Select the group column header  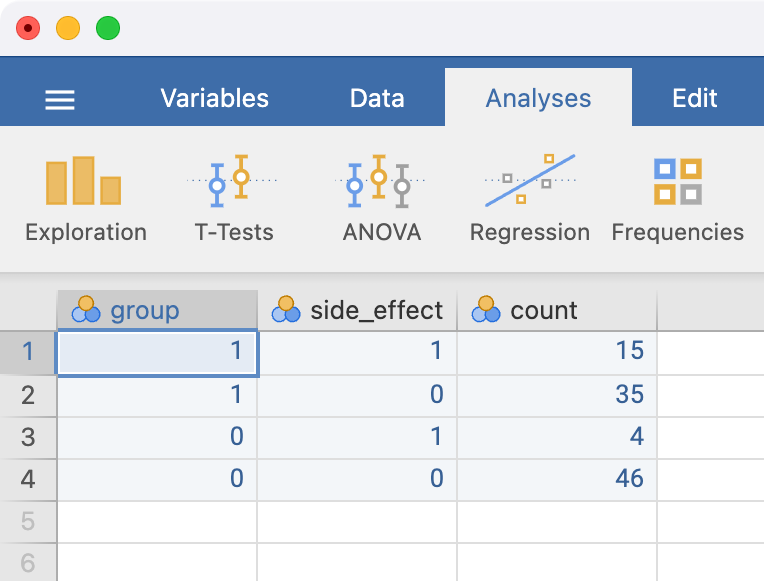145,310
